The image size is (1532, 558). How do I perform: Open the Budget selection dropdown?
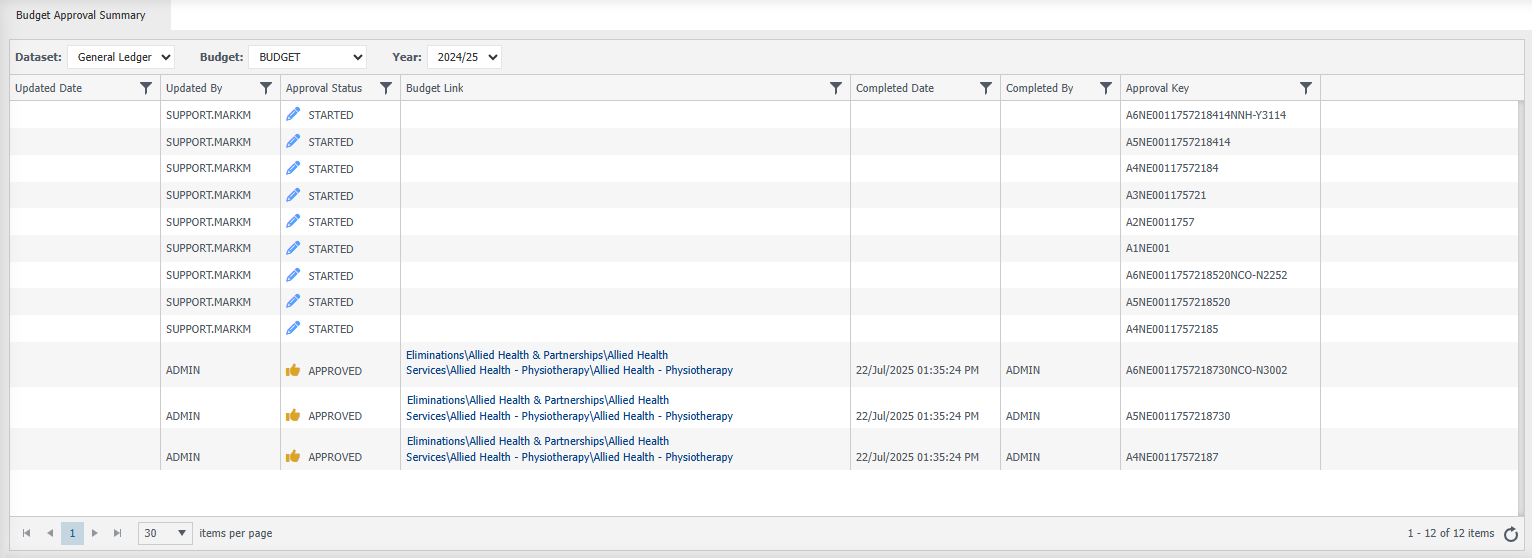pyautogui.click(x=307, y=57)
